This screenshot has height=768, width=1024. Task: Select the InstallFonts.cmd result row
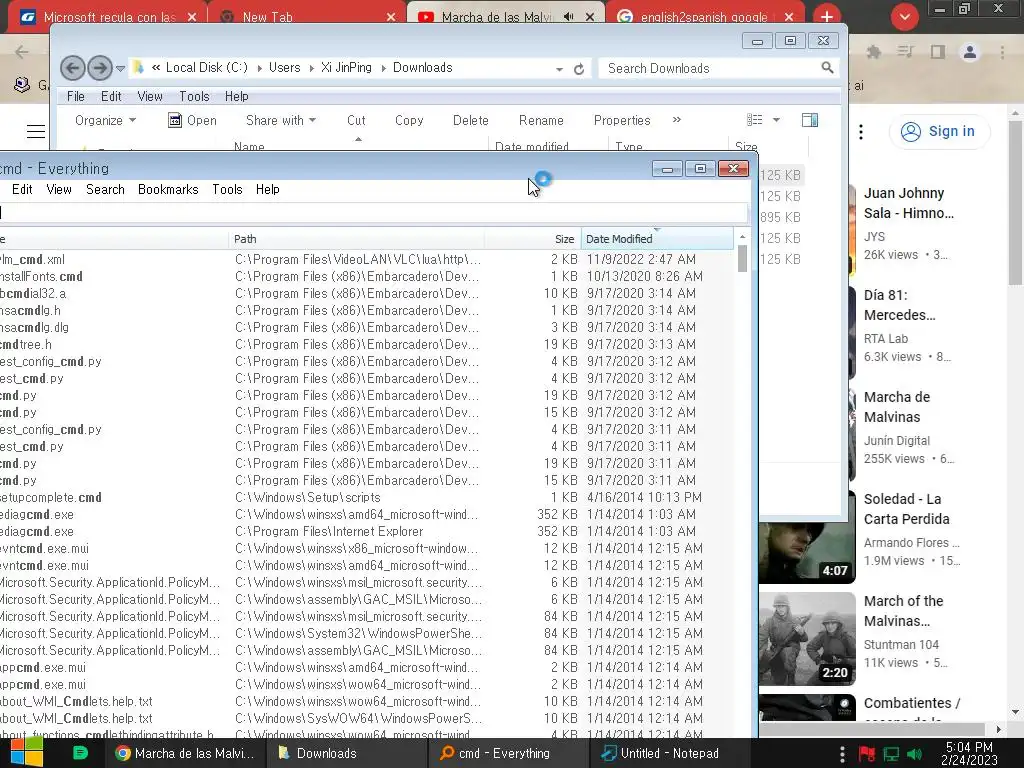point(367,276)
